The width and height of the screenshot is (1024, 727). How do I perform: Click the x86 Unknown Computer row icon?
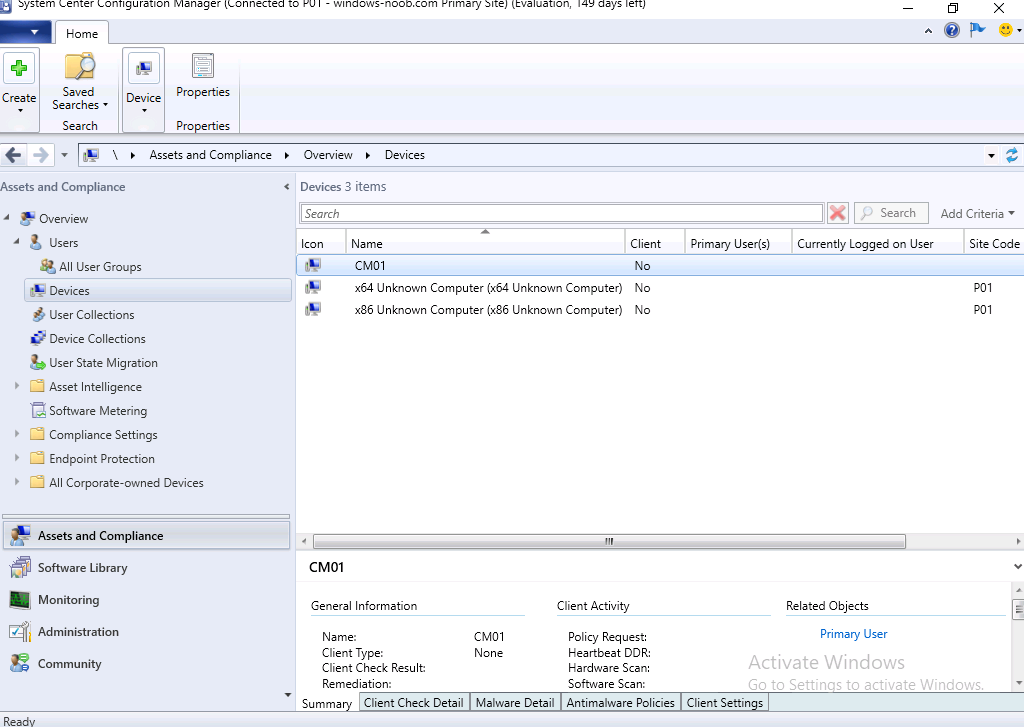click(313, 310)
